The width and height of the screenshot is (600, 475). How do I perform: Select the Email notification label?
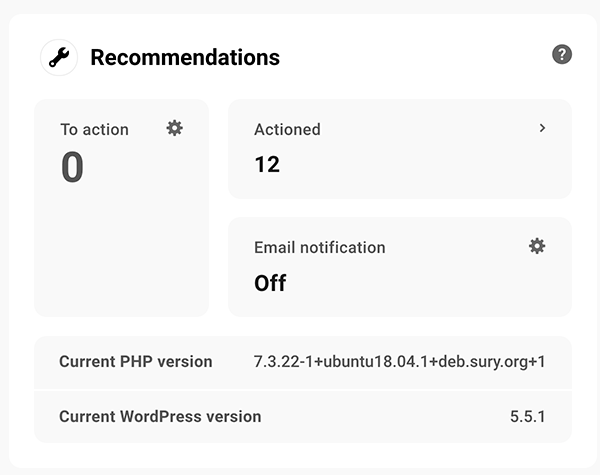click(319, 247)
